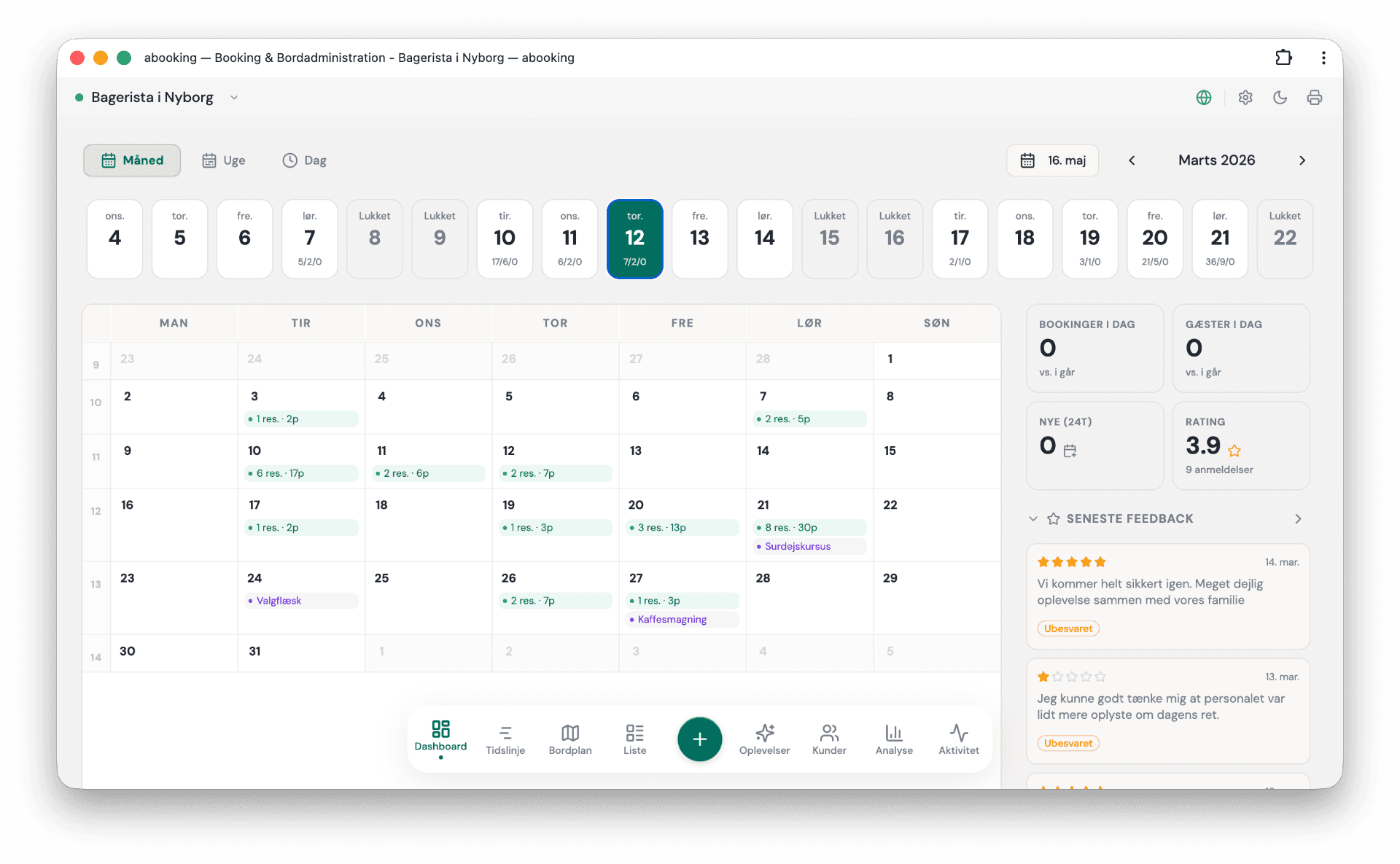The width and height of the screenshot is (1400, 864).
Task: Open Kaffesmagning event on March 27
Action: pyautogui.click(x=683, y=620)
